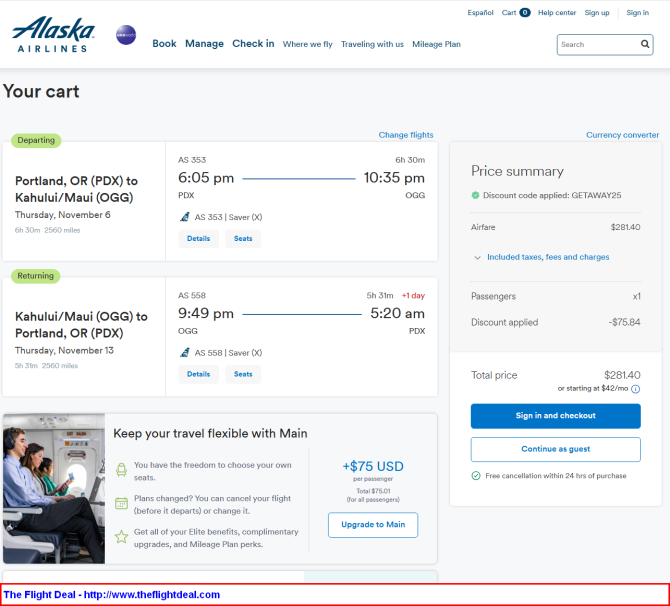Click the Returning label badge
The height and width of the screenshot is (606, 670).
35,276
